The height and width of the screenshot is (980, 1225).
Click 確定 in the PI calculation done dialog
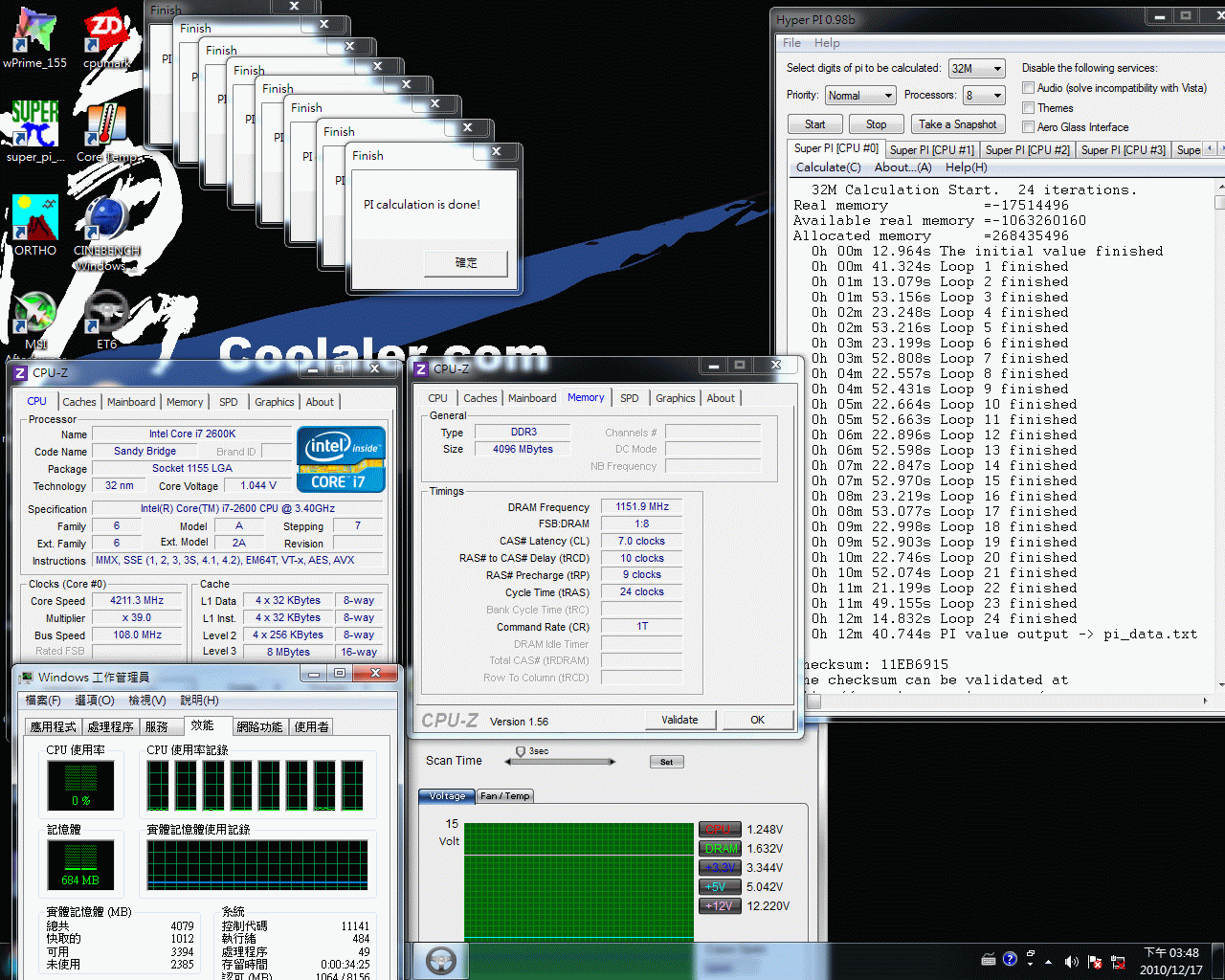click(466, 262)
